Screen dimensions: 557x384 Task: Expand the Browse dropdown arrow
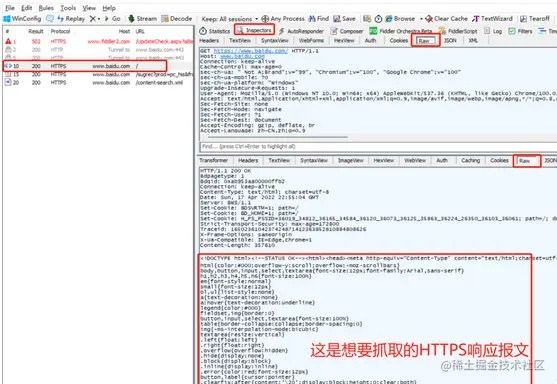coord(421,18)
